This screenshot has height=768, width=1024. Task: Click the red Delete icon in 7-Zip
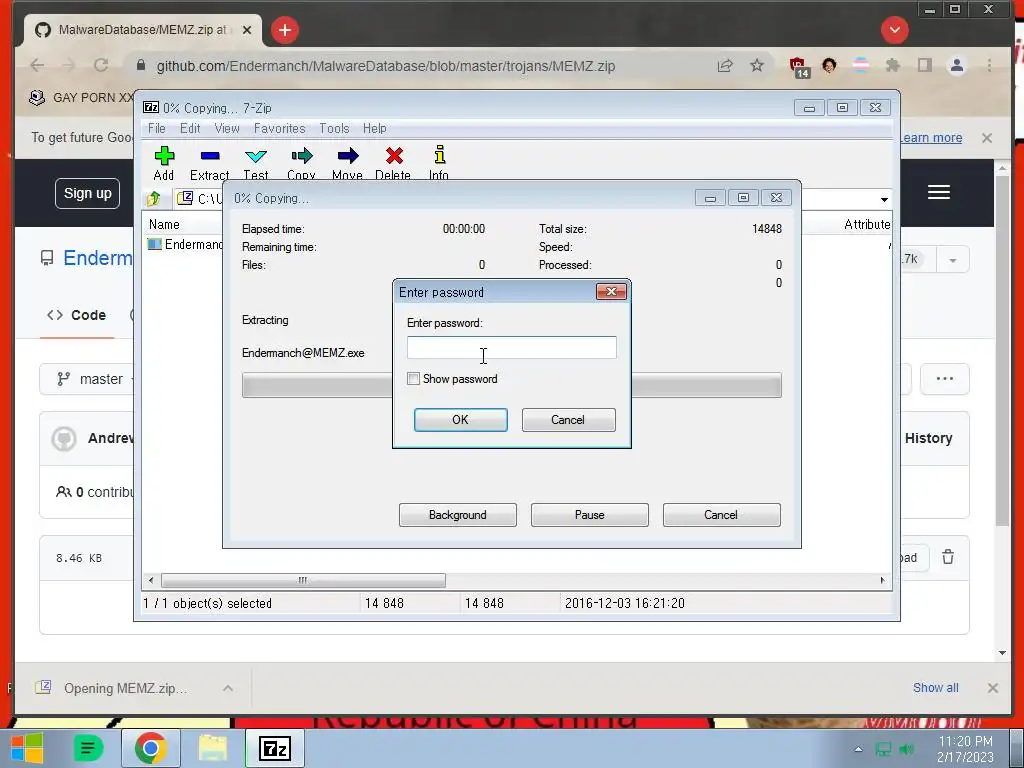(394, 155)
